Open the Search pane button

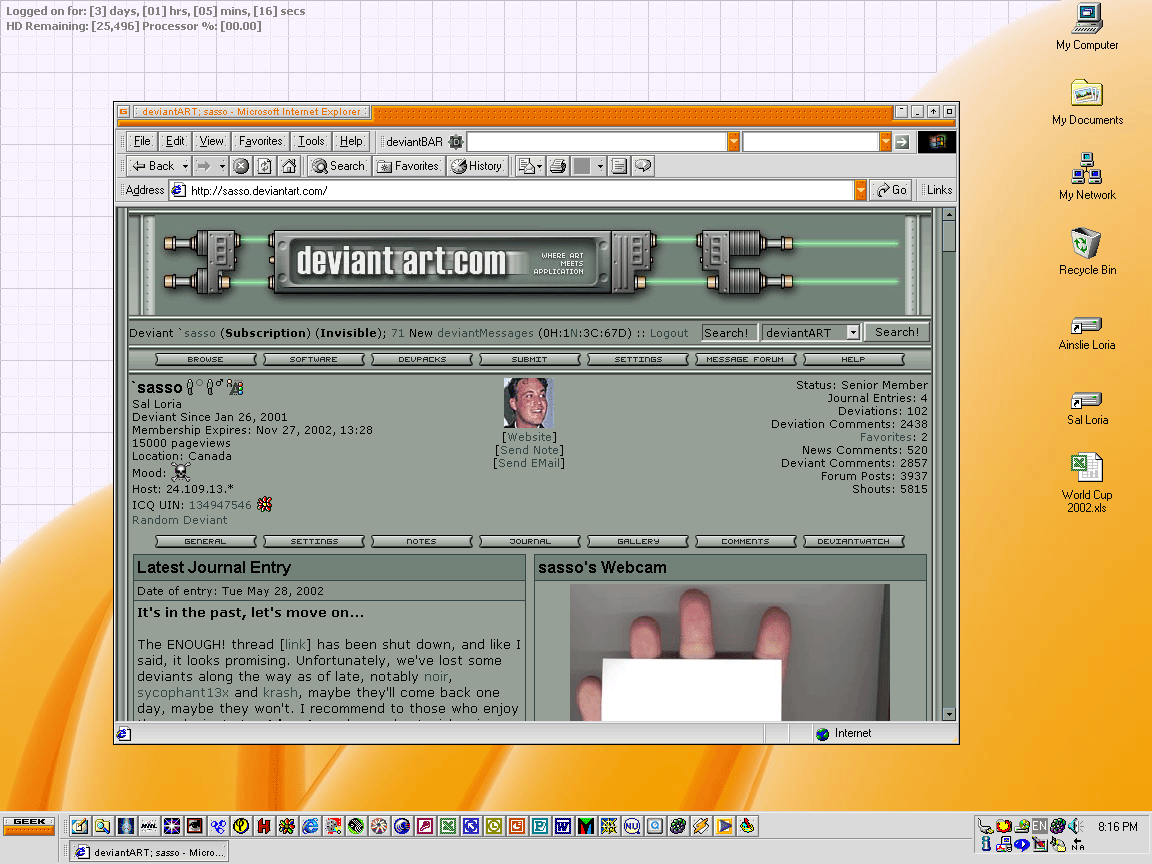pos(338,166)
